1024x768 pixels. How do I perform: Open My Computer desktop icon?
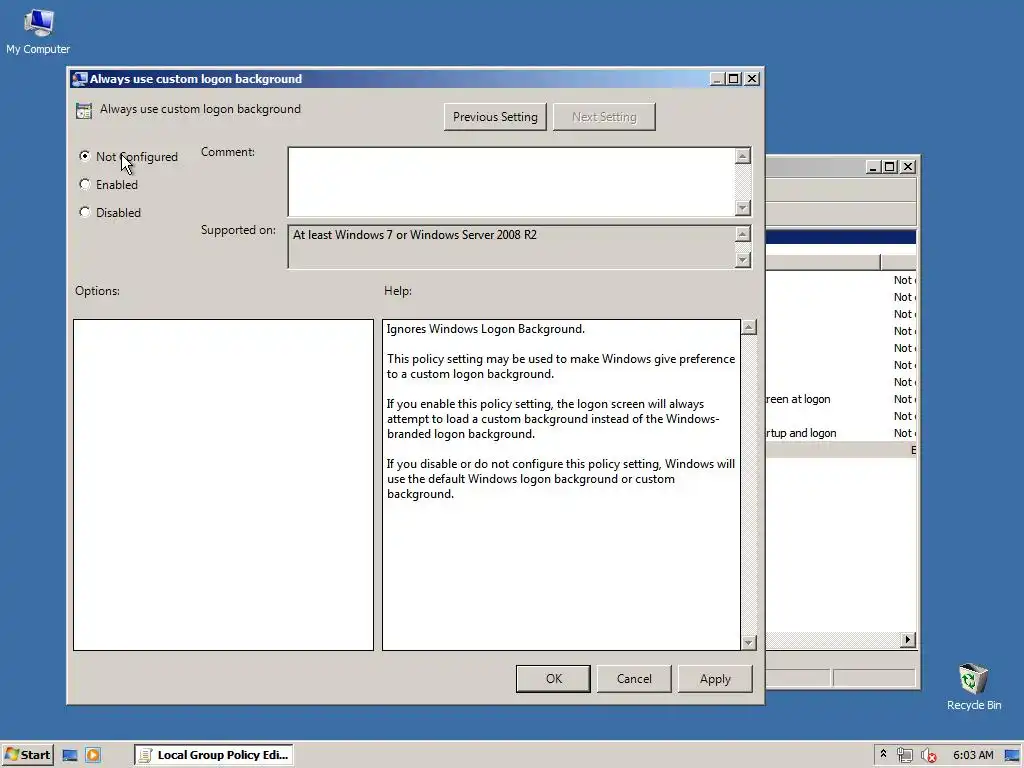pyautogui.click(x=38, y=31)
